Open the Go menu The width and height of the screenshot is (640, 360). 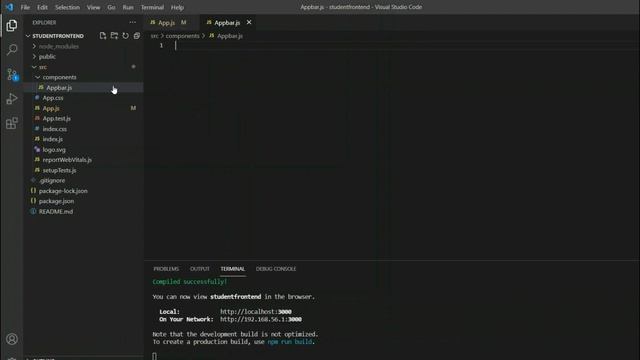(111, 7)
